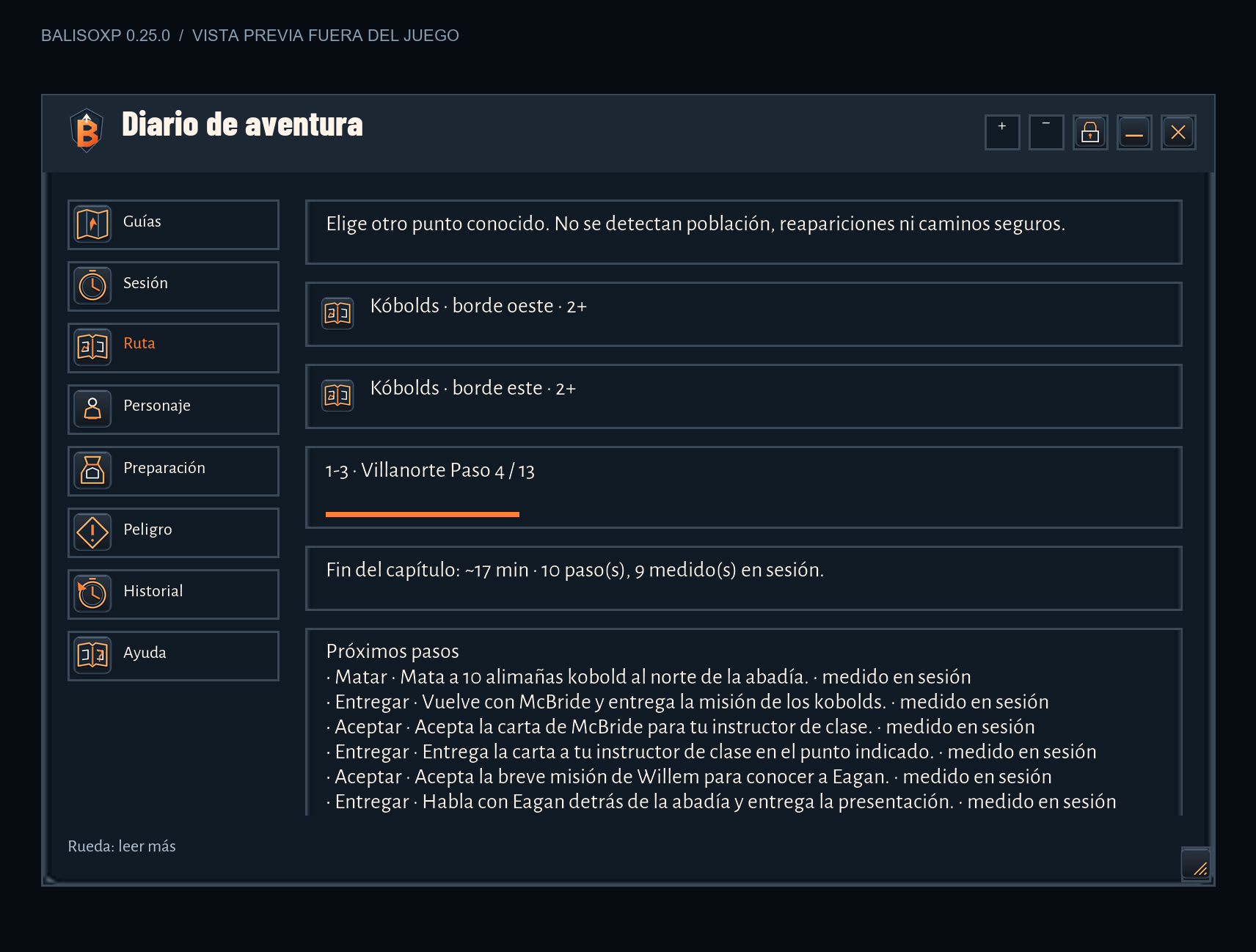Click the Peligro warning diamond icon
The width and height of the screenshot is (1256, 952).
pyautogui.click(x=92, y=532)
